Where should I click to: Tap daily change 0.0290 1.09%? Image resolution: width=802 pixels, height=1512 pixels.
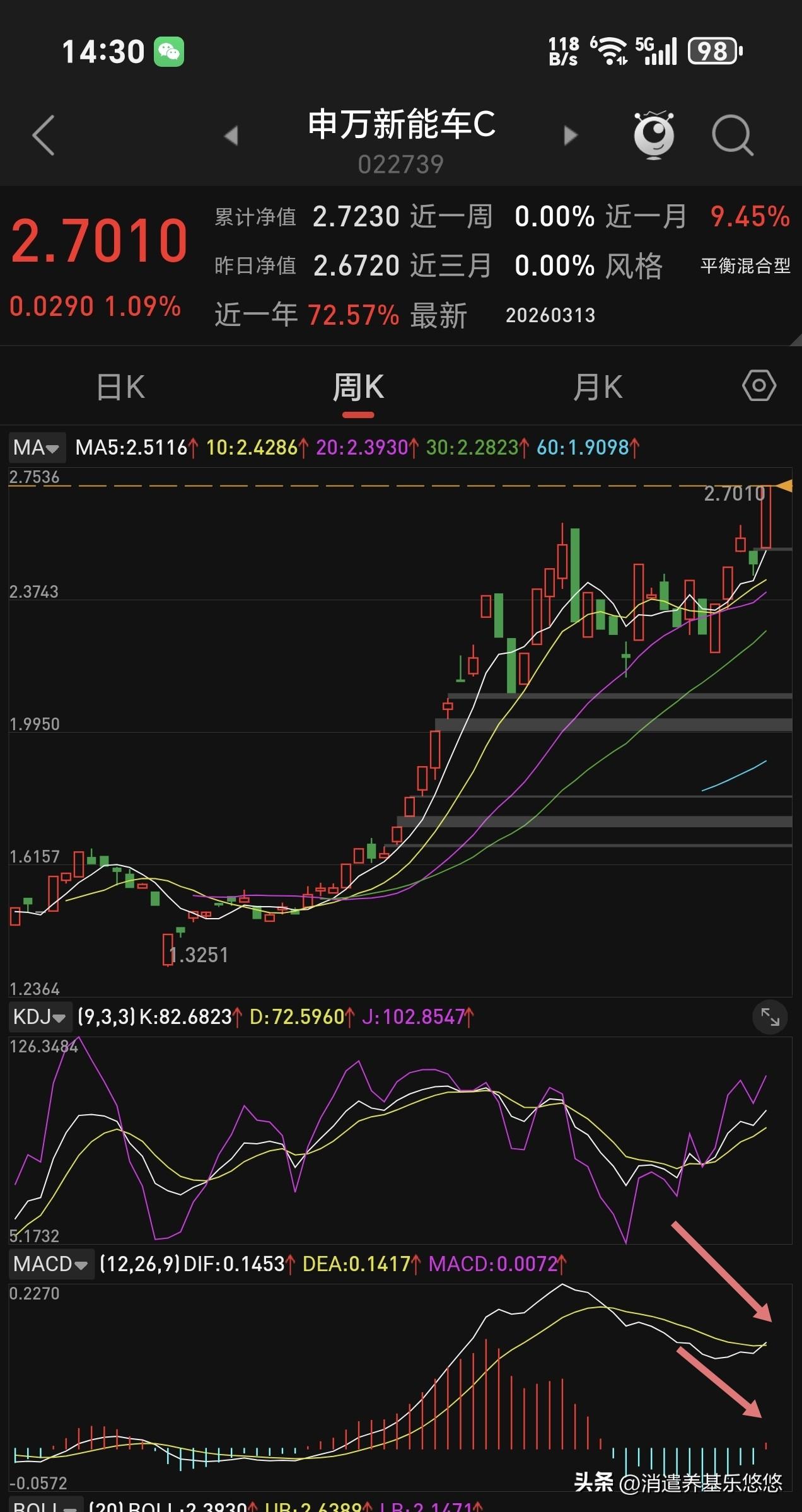(95, 306)
